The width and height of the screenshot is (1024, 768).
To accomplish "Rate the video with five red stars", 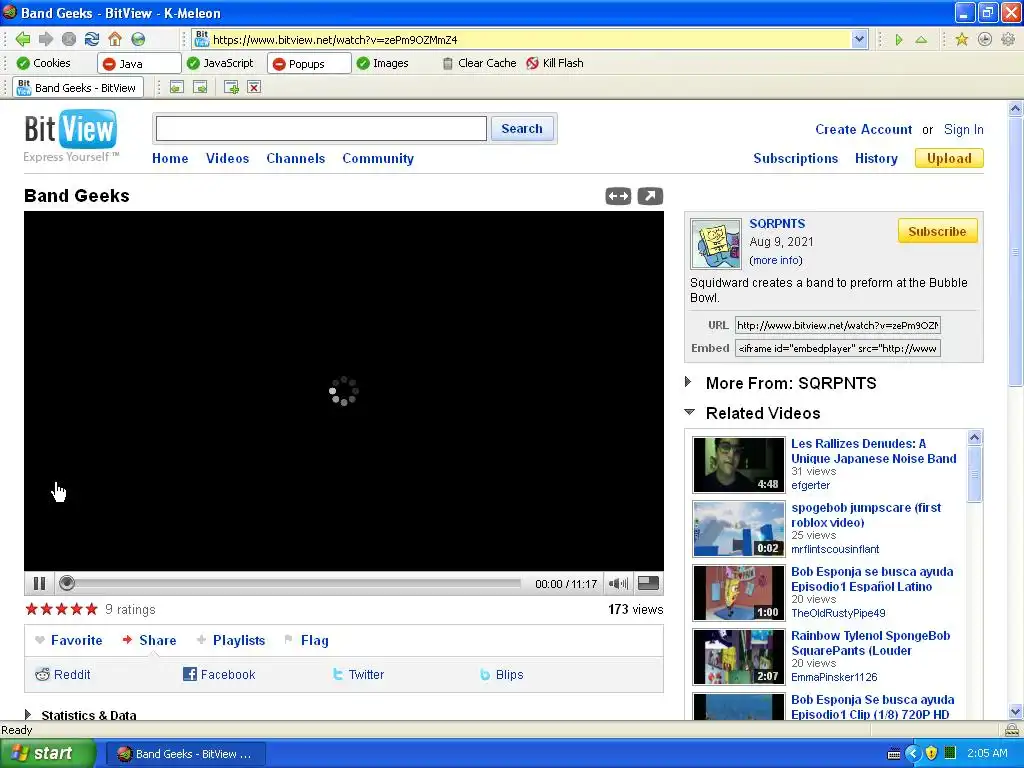I will click(x=61, y=609).
